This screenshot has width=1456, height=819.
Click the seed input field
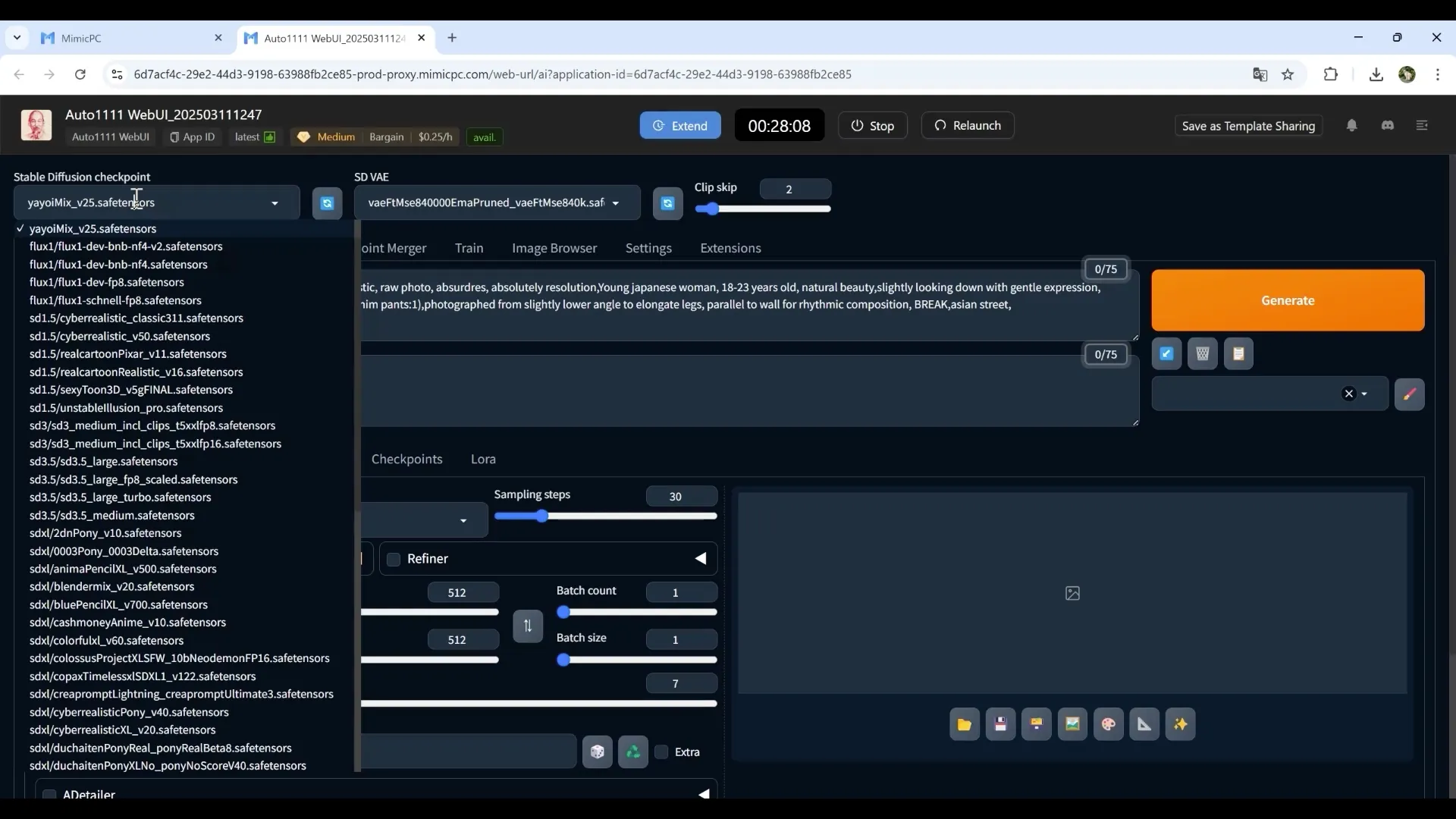click(x=469, y=752)
